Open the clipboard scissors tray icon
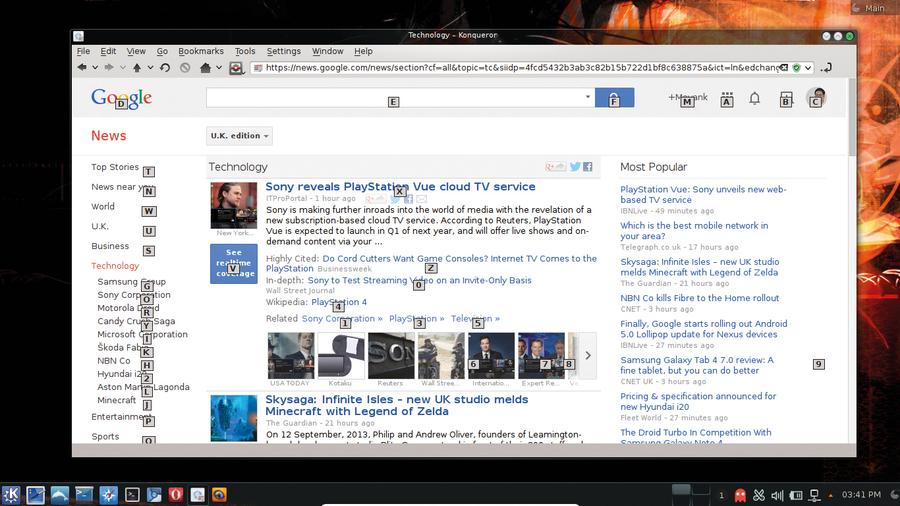 click(759, 495)
